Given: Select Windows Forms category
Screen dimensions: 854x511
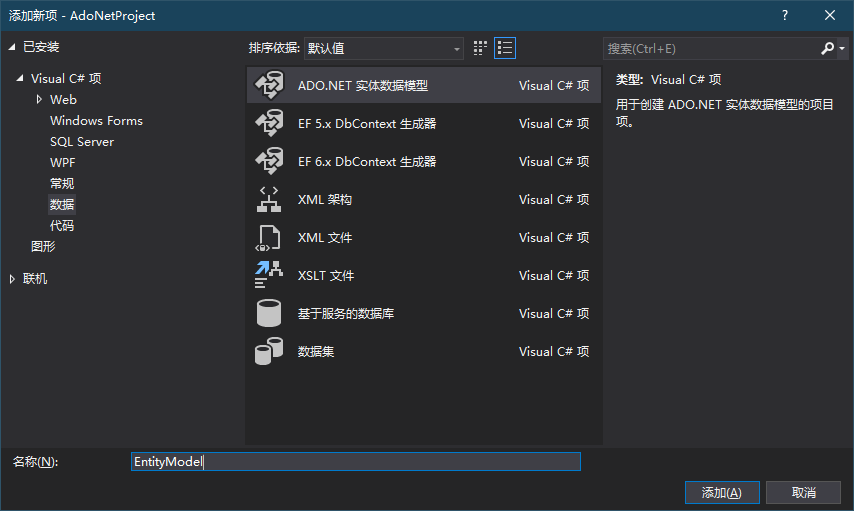Looking at the screenshot, I should point(96,120).
